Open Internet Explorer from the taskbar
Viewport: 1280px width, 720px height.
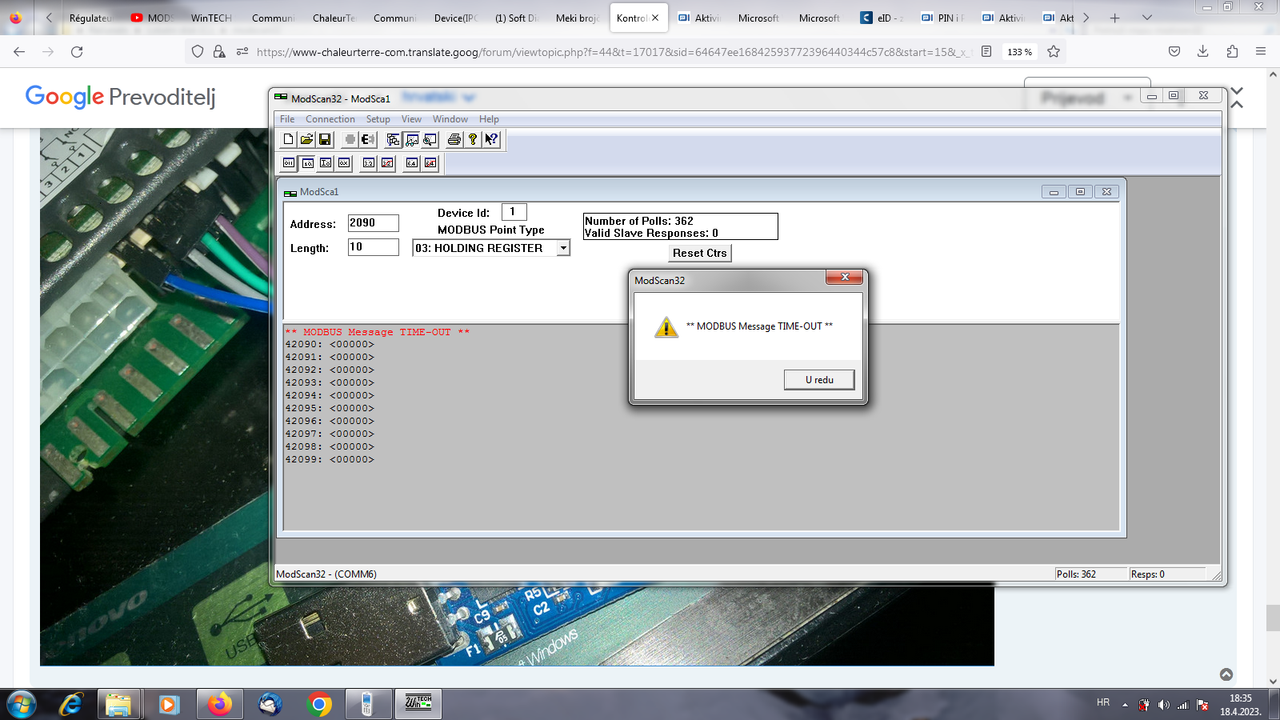point(72,704)
